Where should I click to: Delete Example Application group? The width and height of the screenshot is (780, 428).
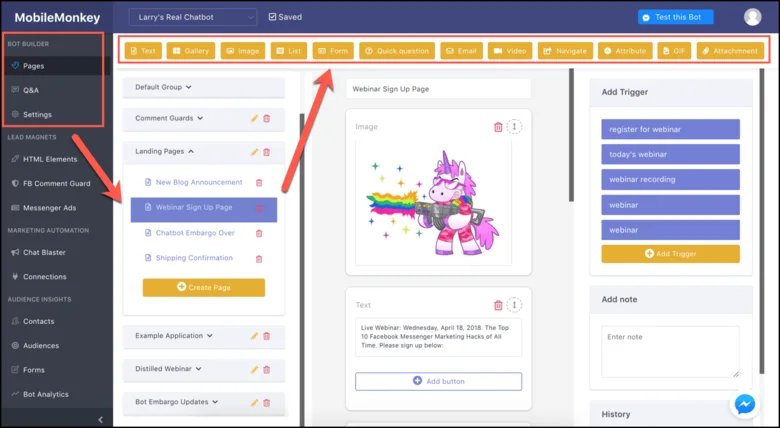pos(267,336)
